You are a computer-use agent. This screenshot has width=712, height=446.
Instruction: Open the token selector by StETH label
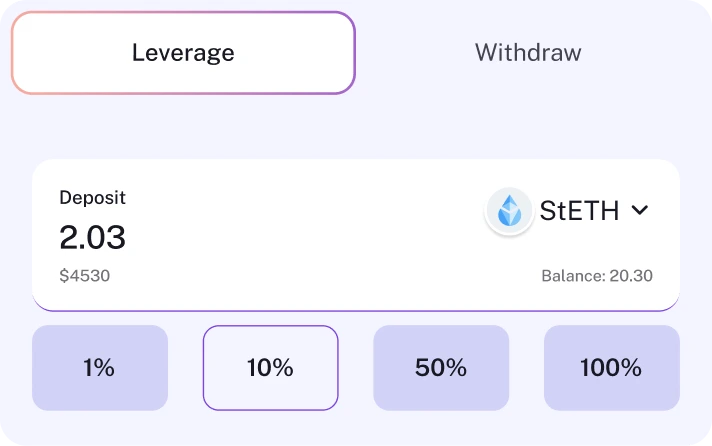580,211
